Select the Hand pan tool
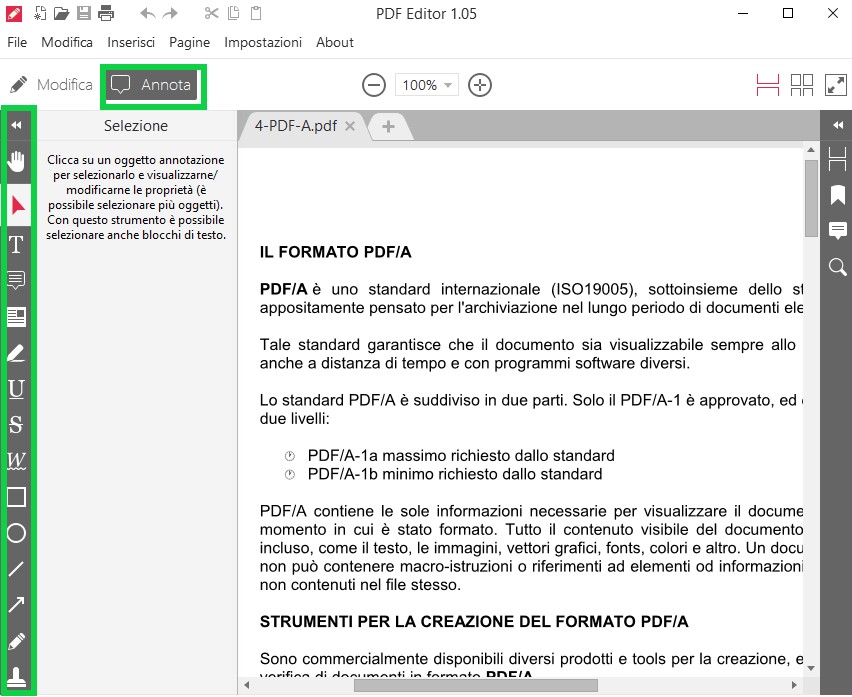Viewport: 852px width, 697px height. pos(16,161)
